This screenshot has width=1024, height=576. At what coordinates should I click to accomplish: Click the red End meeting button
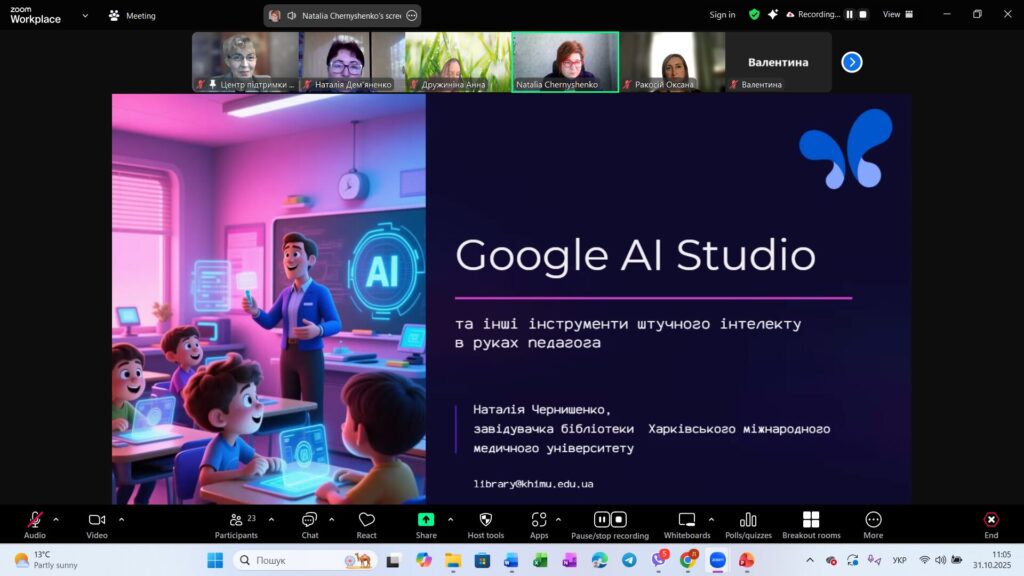click(991, 524)
